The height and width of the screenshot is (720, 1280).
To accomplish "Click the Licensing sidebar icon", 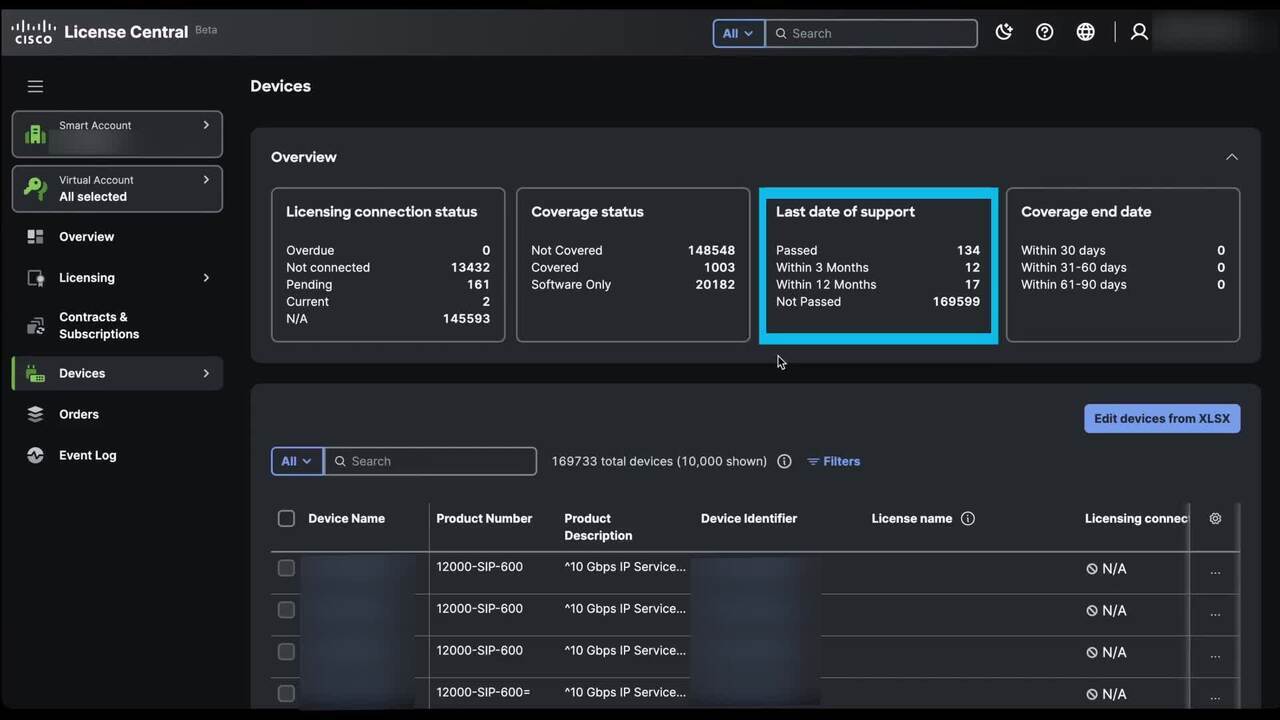I will pos(36,278).
